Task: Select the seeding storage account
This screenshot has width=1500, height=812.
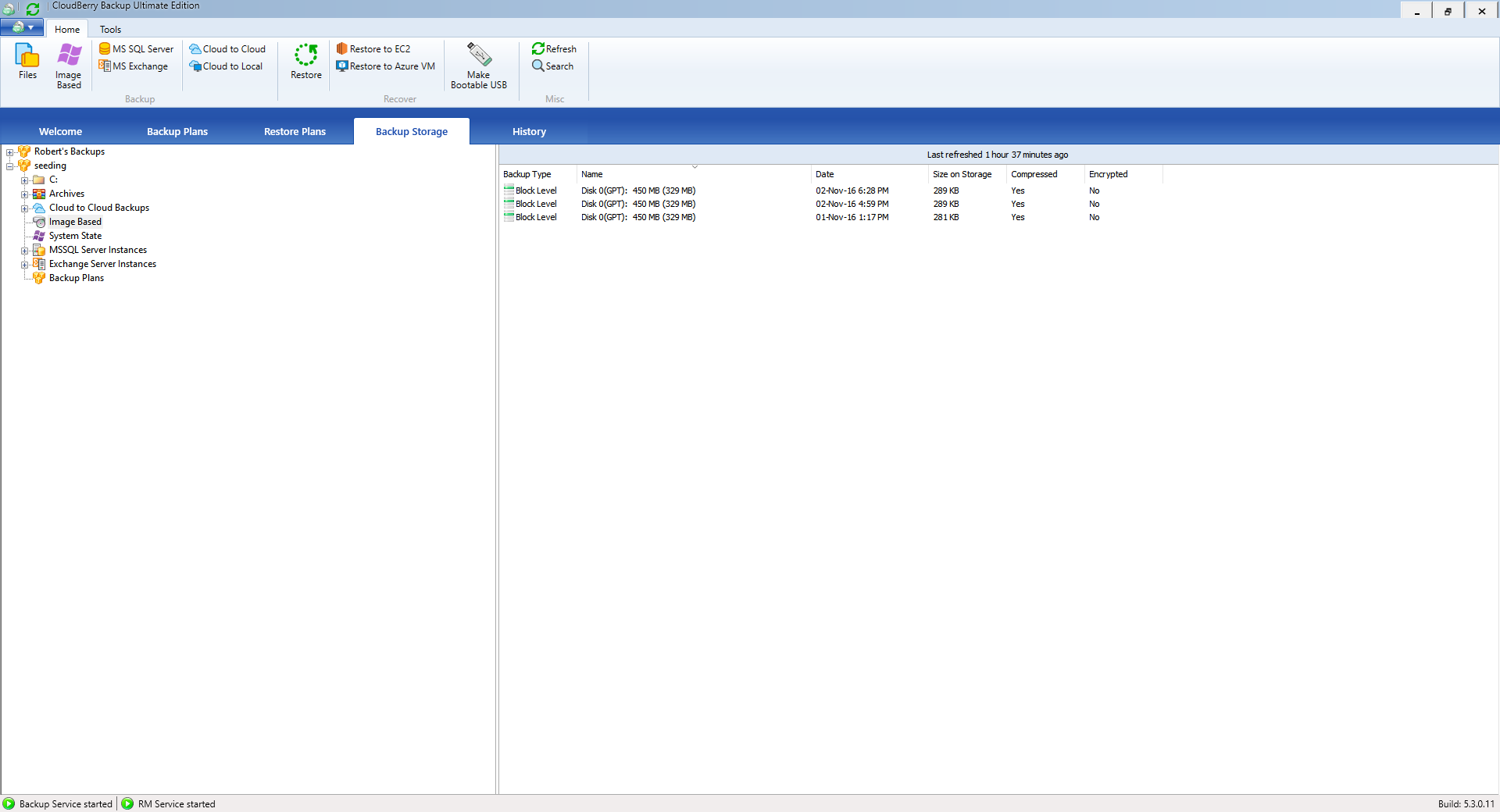Action: point(50,166)
